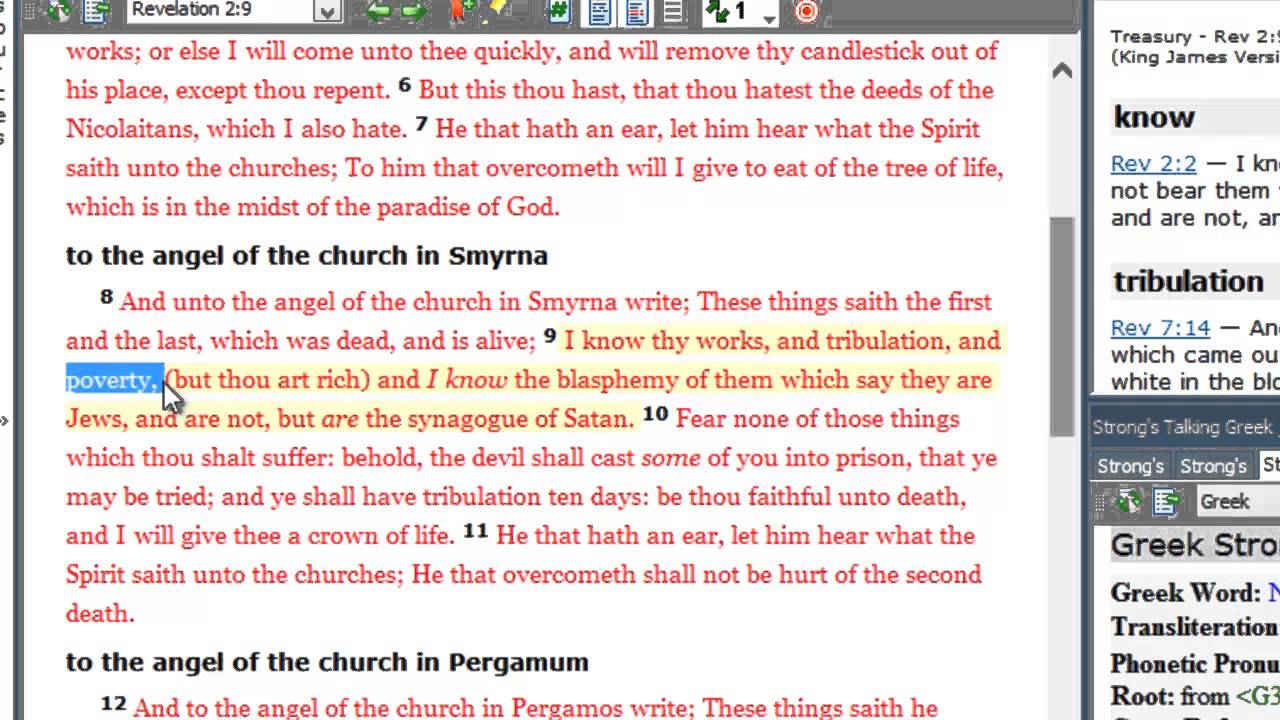Go forward with the right green arrow
The width and height of the screenshot is (1280, 720).
[413, 12]
